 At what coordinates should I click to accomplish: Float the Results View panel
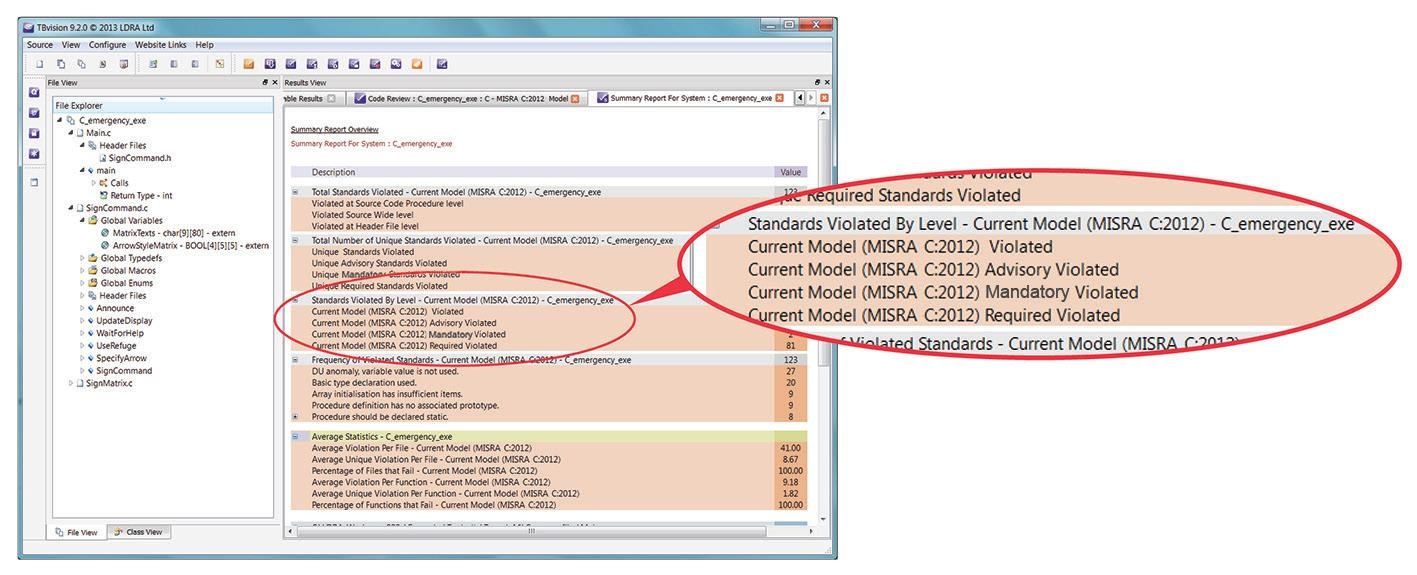click(x=818, y=82)
